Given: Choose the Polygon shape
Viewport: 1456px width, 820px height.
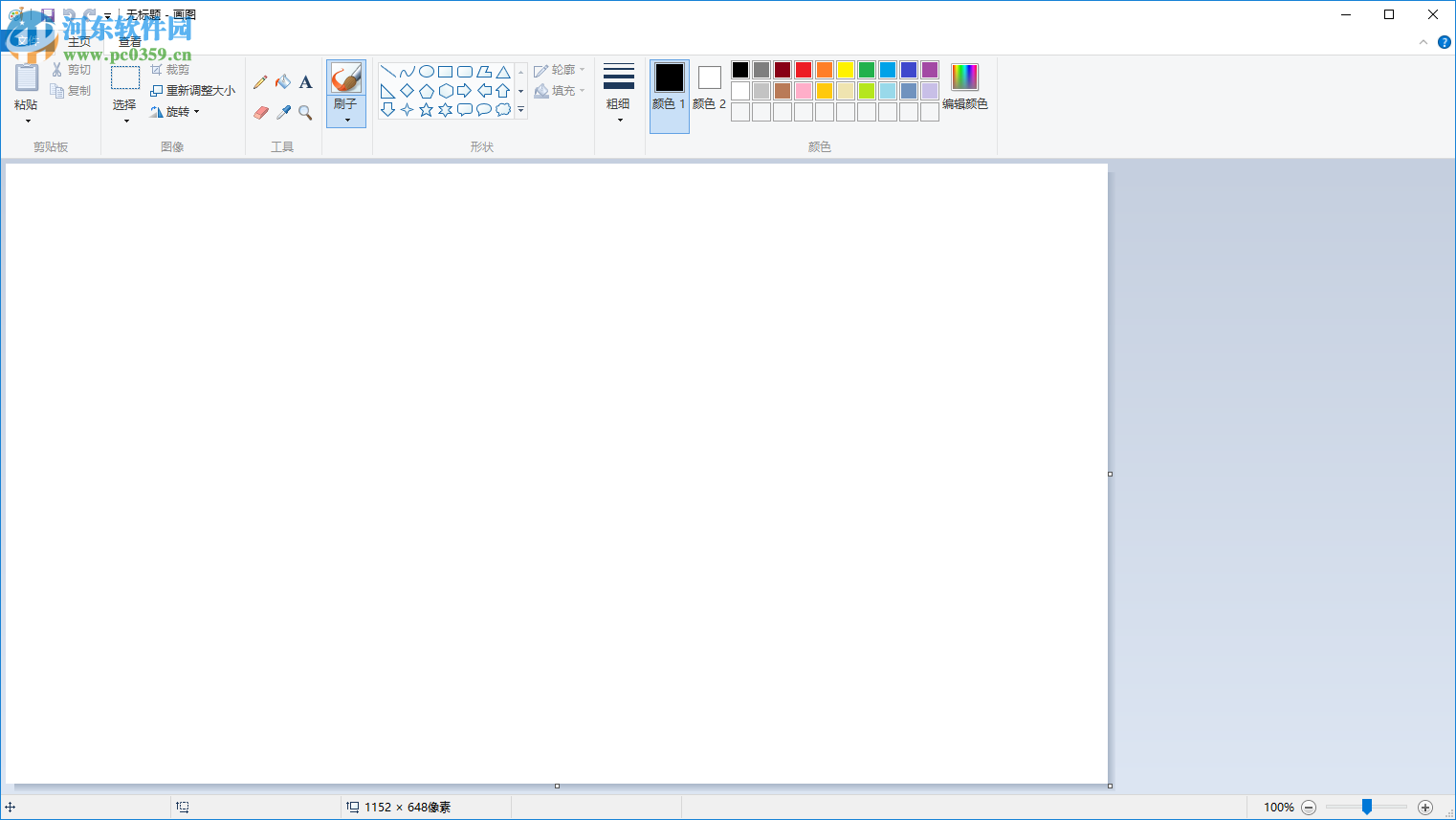Looking at the screenshot, I should [x=483, y=72].
